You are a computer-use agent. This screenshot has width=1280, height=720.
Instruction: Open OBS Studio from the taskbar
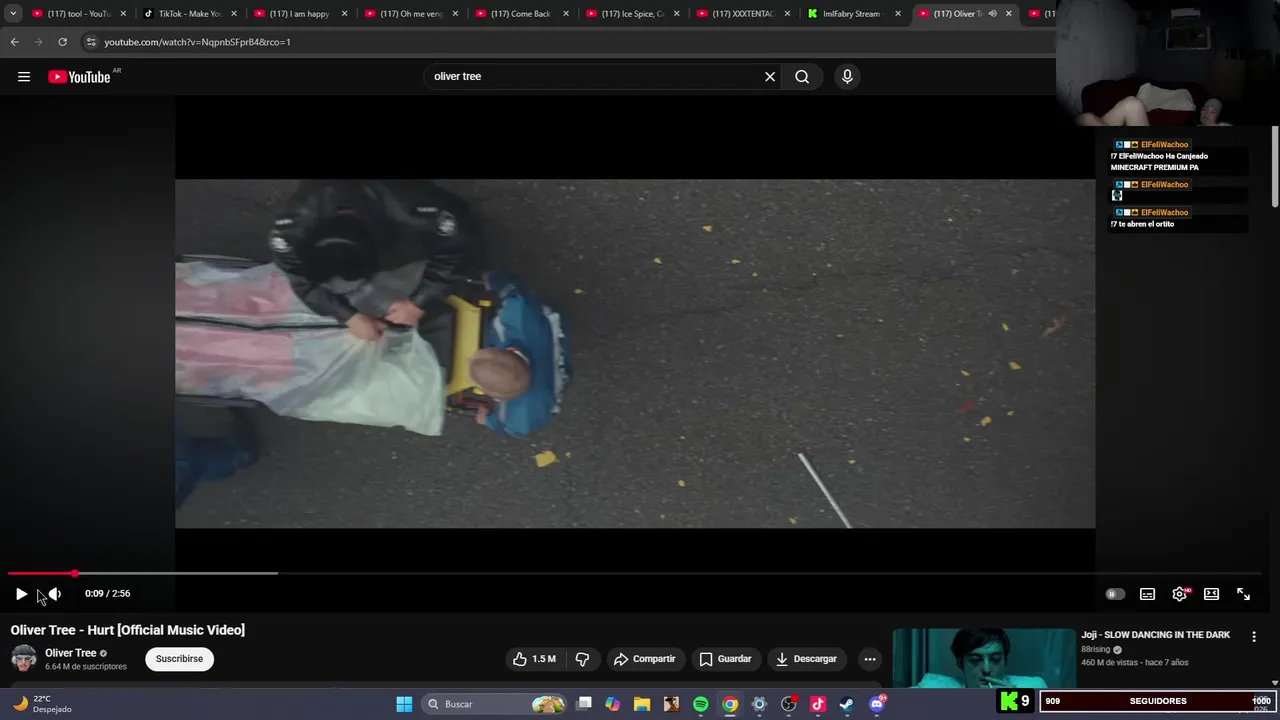pyautogui.click(x=789, y=704)
